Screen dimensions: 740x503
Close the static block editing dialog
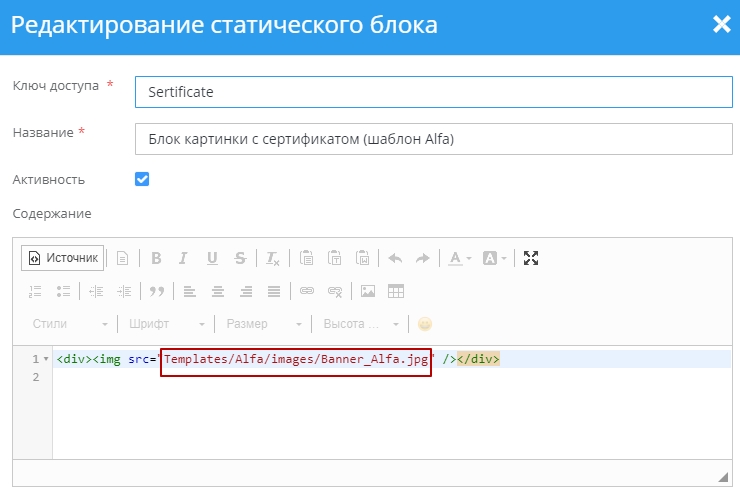[721, 25]
